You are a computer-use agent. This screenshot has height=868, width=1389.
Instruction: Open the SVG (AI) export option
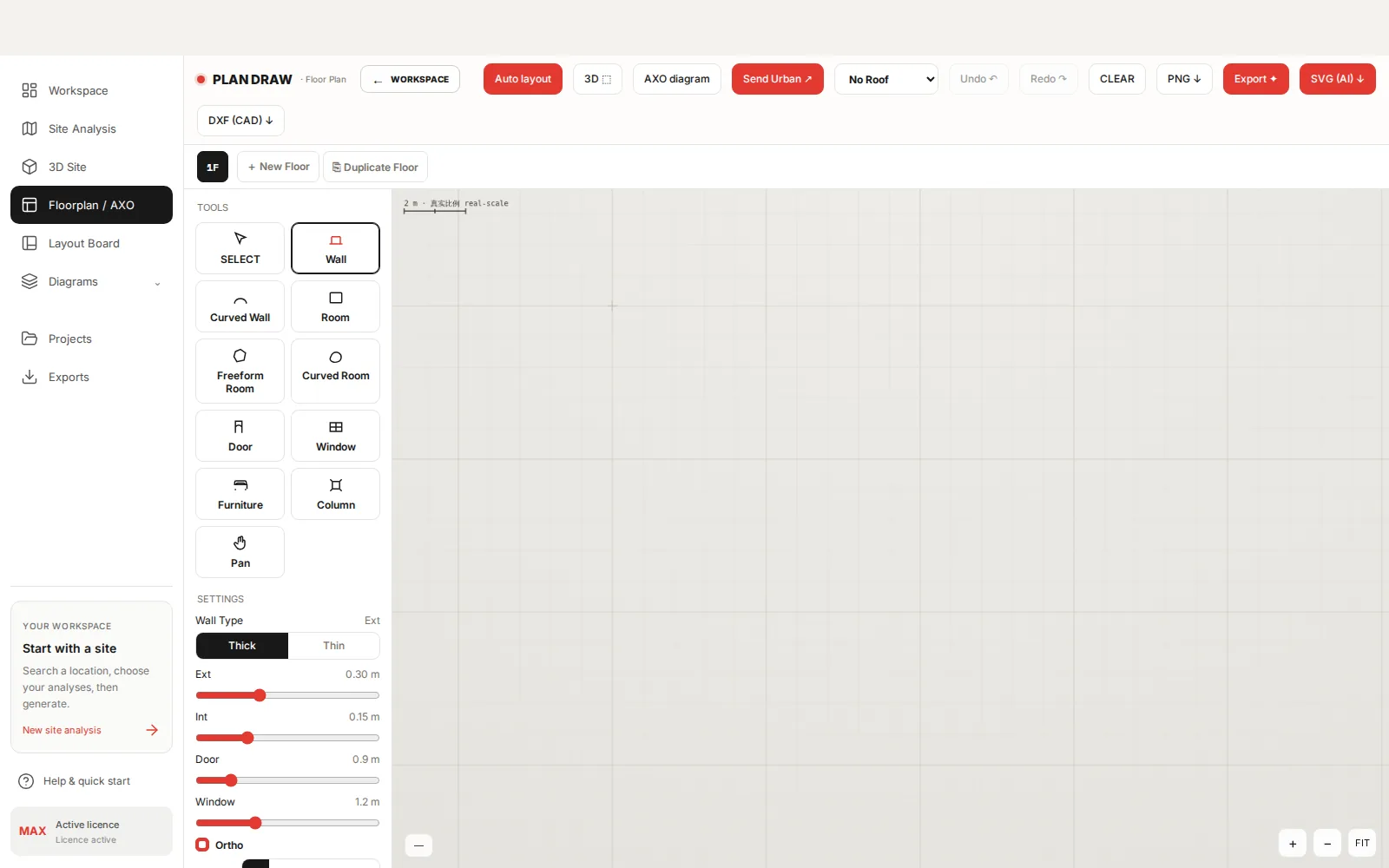tap(1337, 79)
